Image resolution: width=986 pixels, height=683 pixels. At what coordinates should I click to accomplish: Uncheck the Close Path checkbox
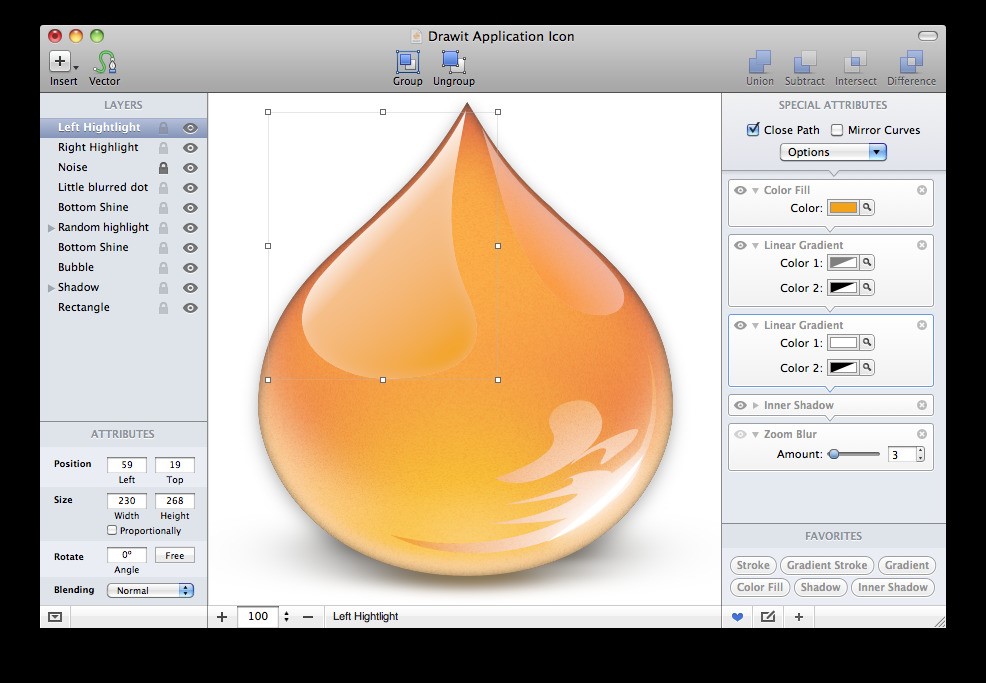tap(753, 130)
